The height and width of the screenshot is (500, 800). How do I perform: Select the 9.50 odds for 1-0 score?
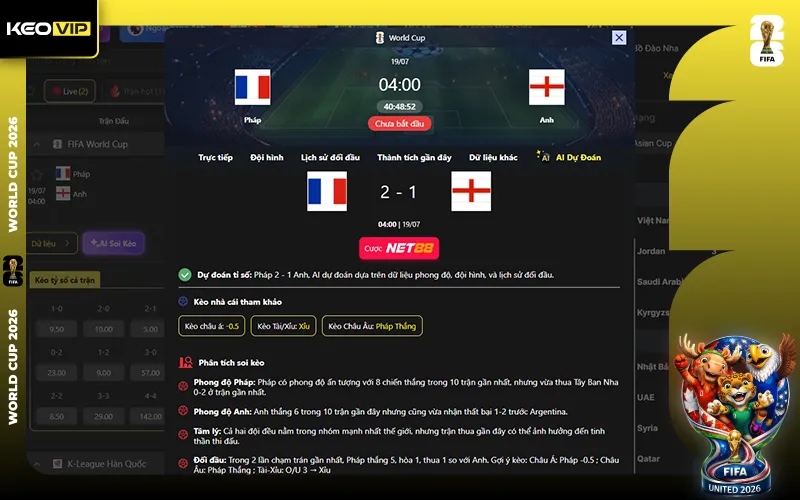57,329
